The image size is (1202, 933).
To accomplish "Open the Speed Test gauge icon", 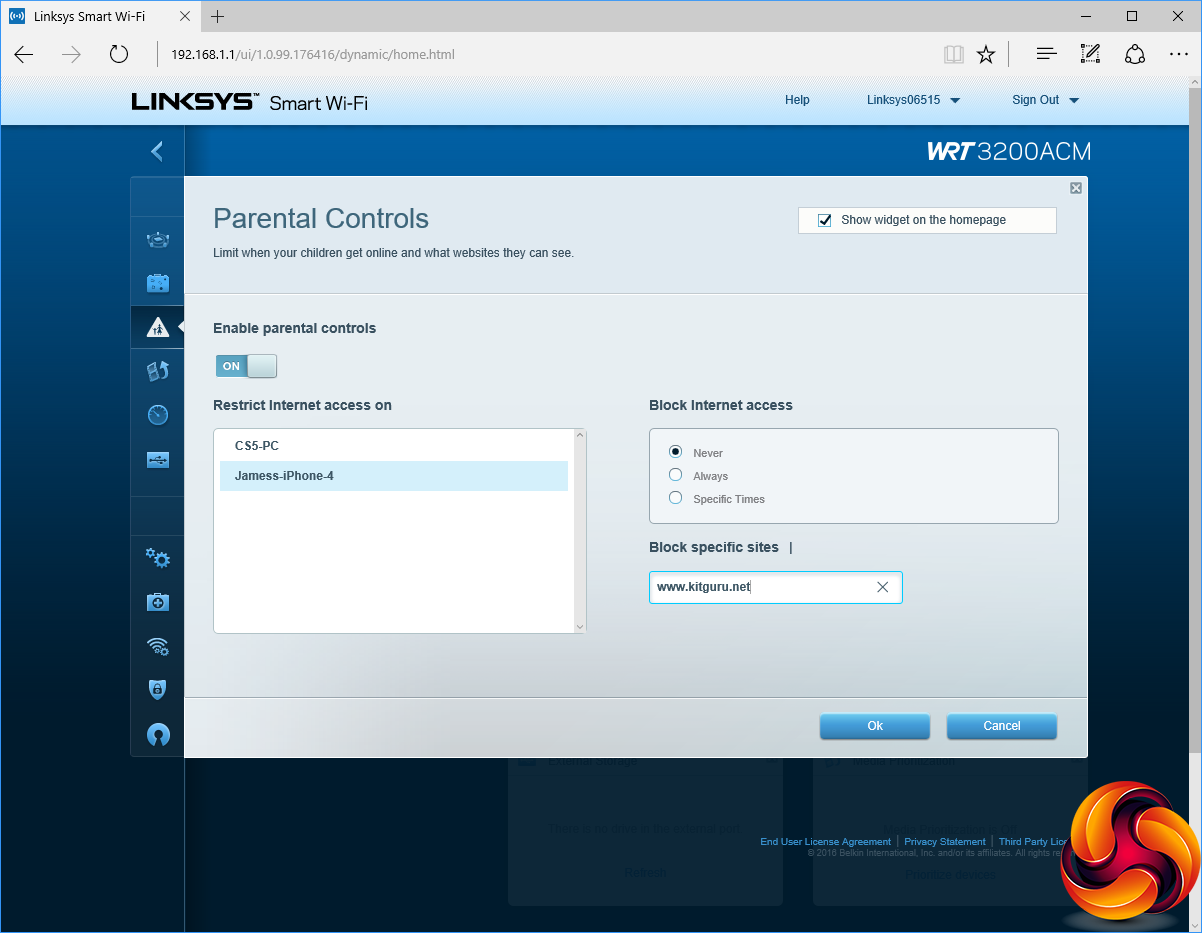I will point(158,415).
